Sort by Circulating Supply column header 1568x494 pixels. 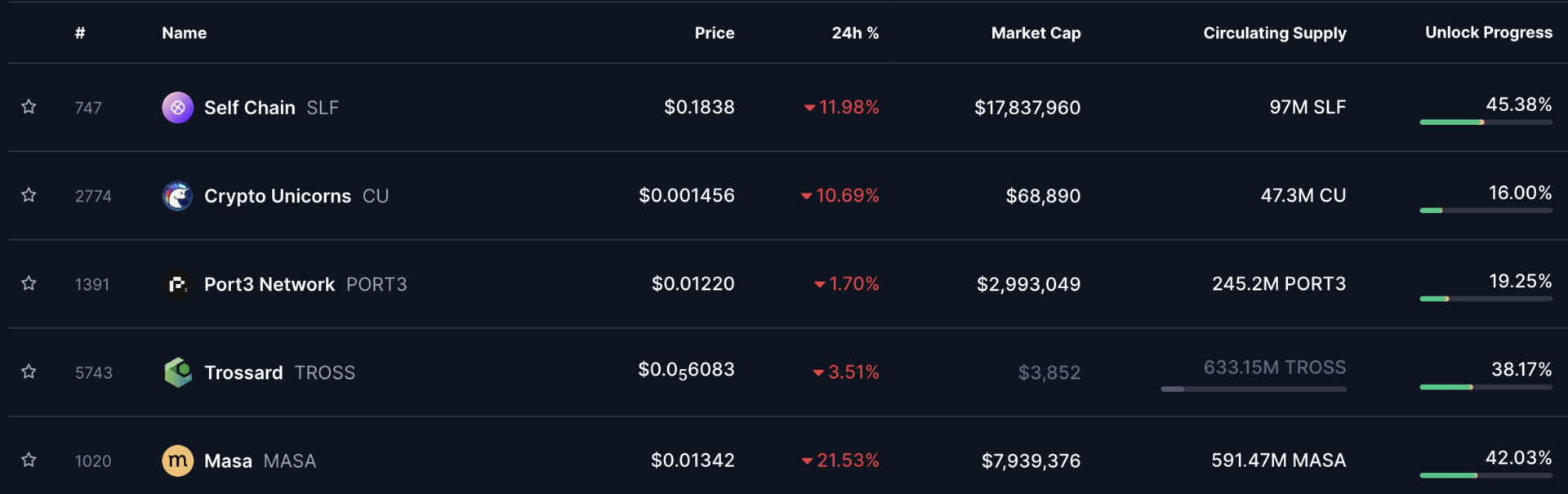point(1275,33)
